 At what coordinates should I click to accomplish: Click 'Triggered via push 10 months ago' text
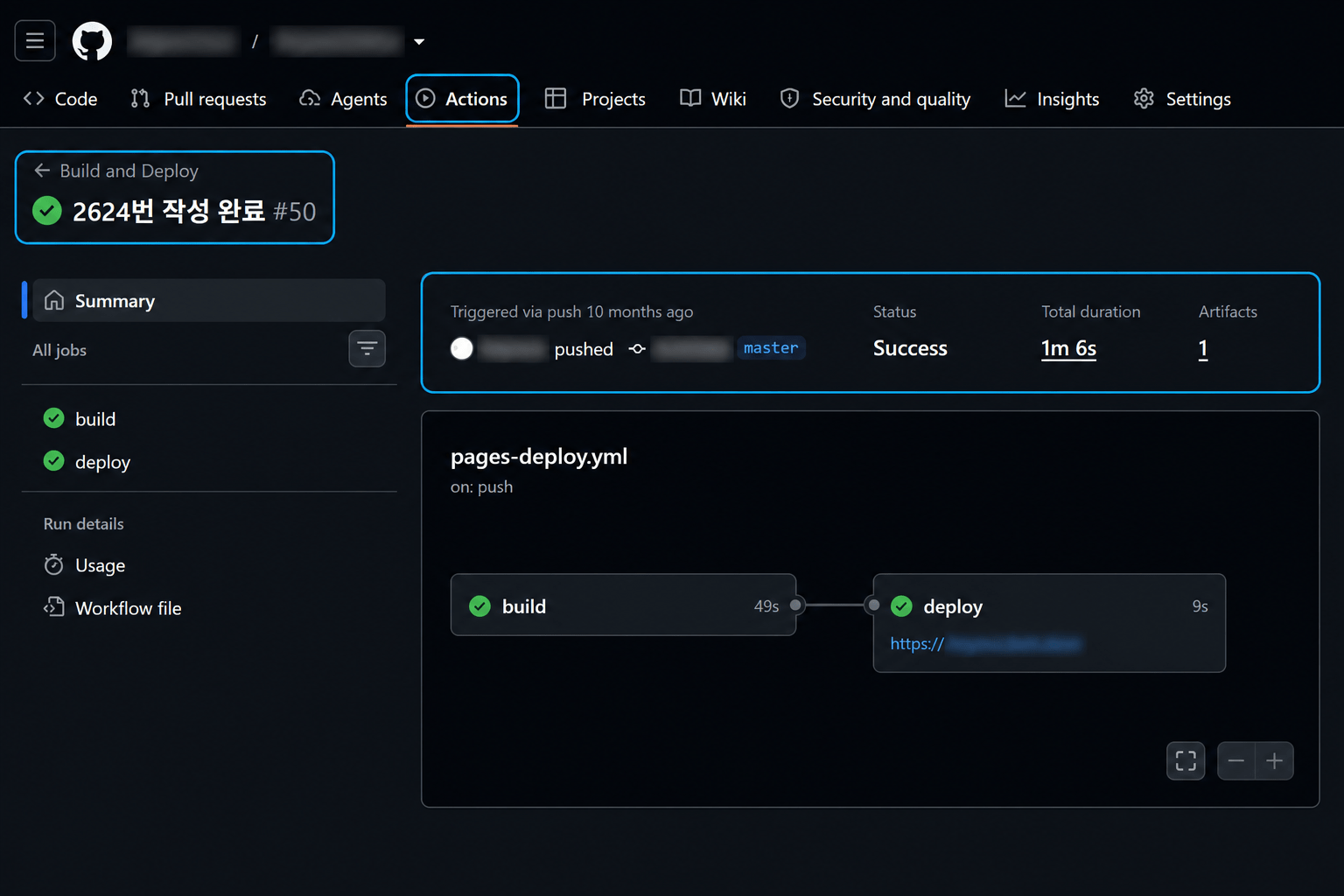coord(571,311)
